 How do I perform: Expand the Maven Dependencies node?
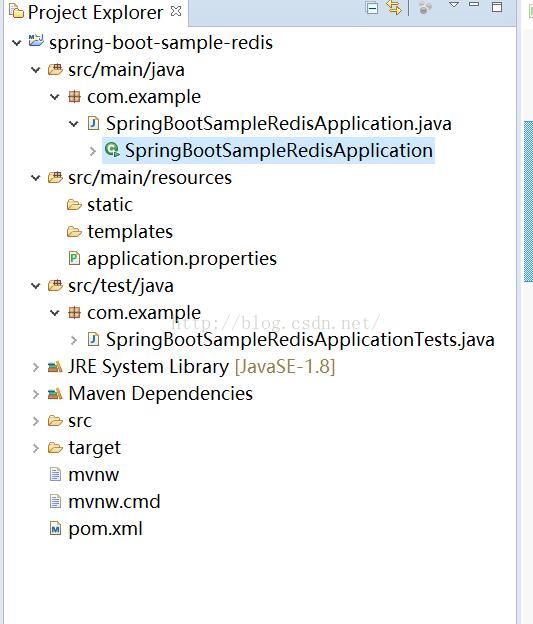[35, 394]
